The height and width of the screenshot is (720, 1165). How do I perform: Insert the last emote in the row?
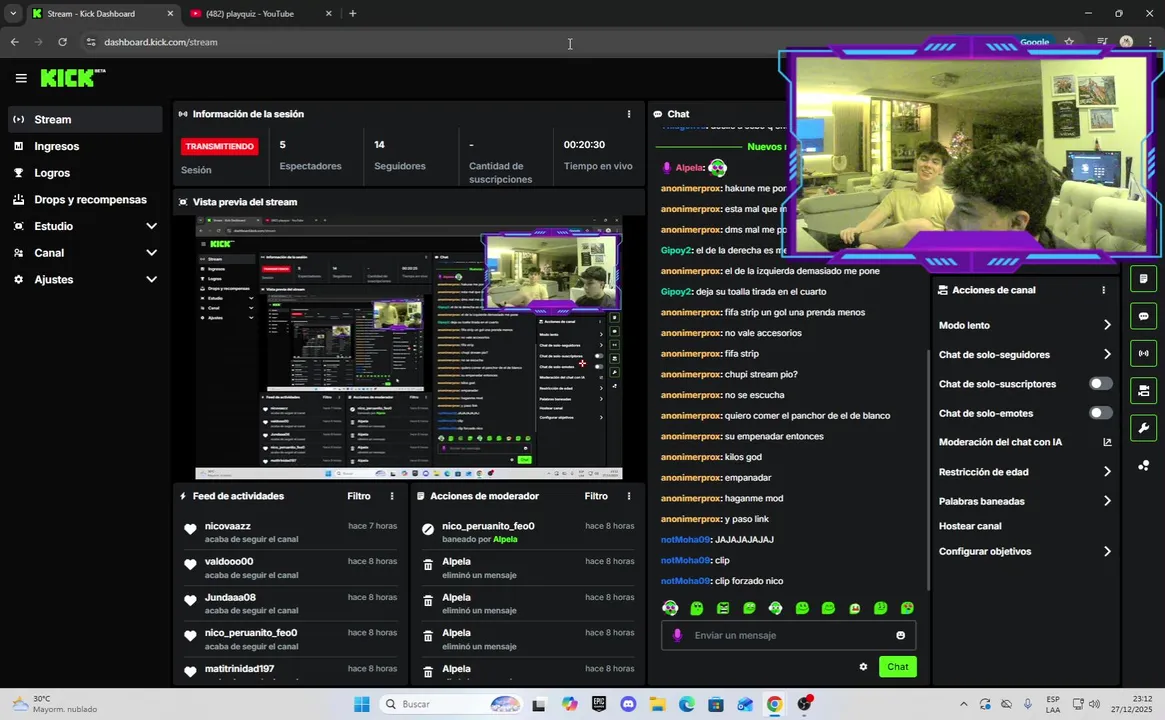click(x=907, y=608)
